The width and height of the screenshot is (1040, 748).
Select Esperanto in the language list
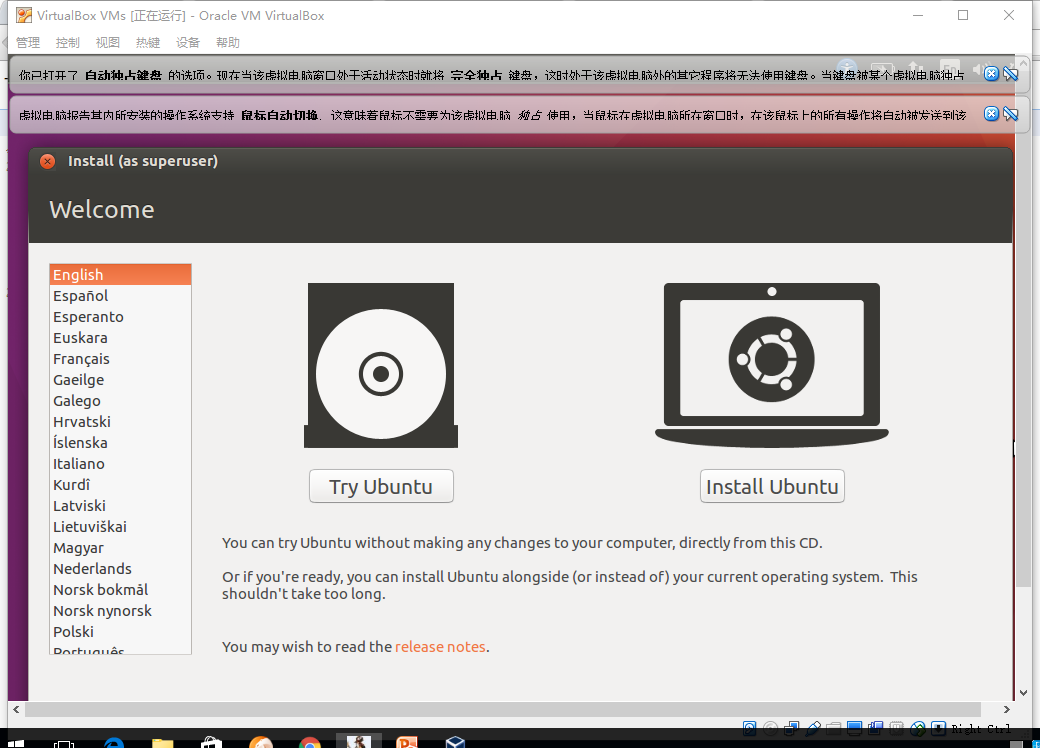coord(120,317)
